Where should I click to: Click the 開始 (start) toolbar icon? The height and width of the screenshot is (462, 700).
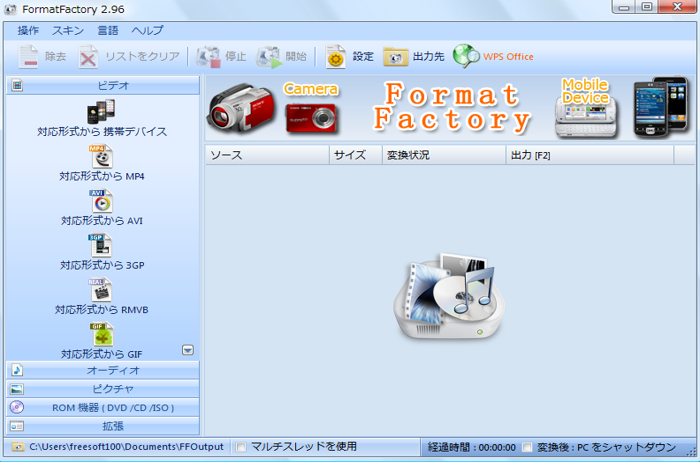[269, 56]
